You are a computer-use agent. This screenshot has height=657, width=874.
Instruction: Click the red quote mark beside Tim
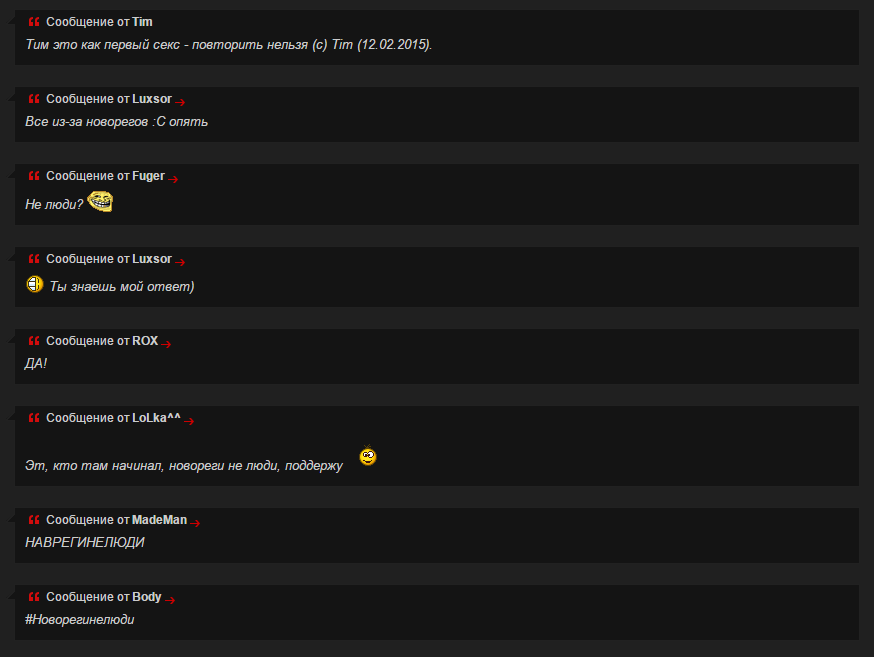point(34,22)
